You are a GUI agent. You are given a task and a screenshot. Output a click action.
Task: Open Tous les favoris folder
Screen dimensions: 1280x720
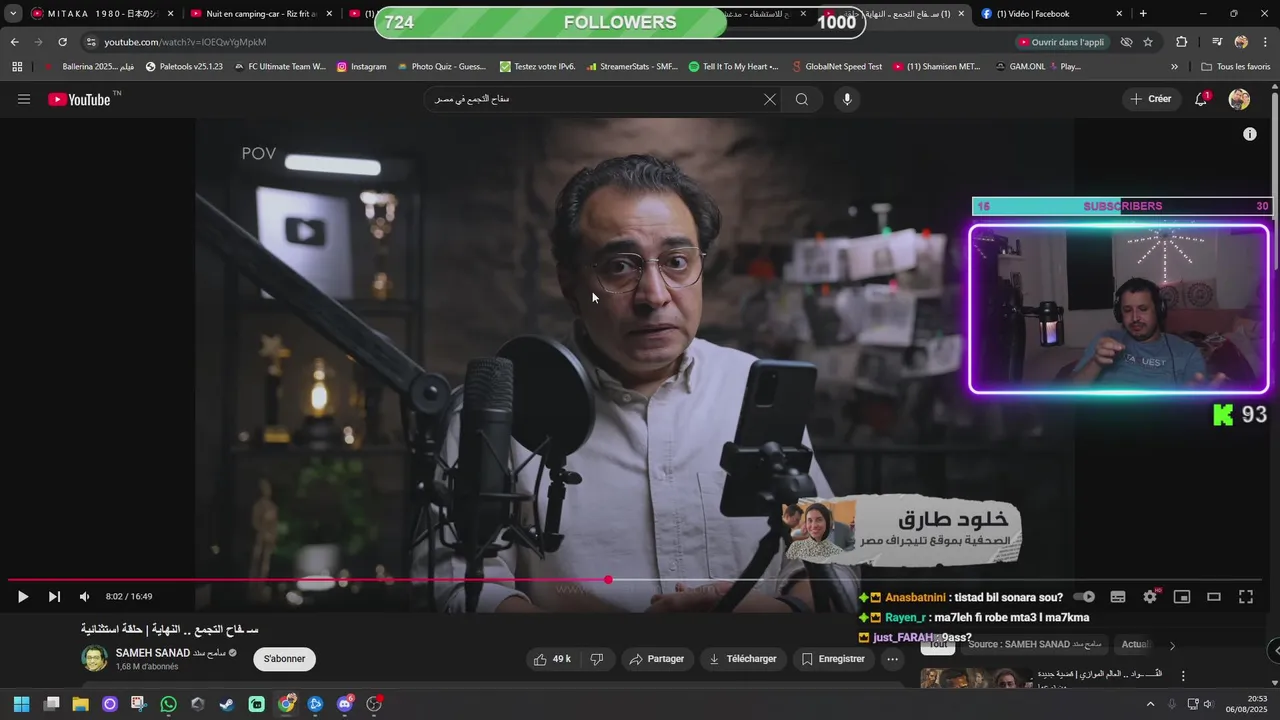coord(1235,67)
